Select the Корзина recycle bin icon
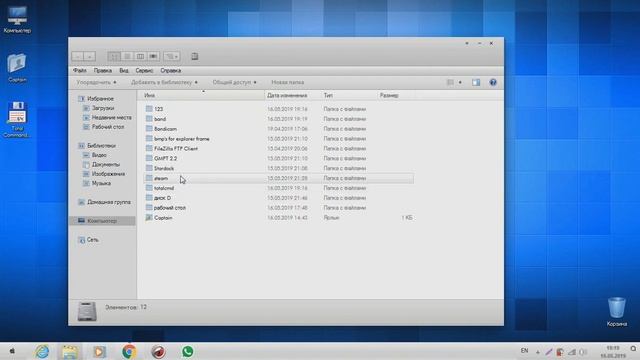 616,312
